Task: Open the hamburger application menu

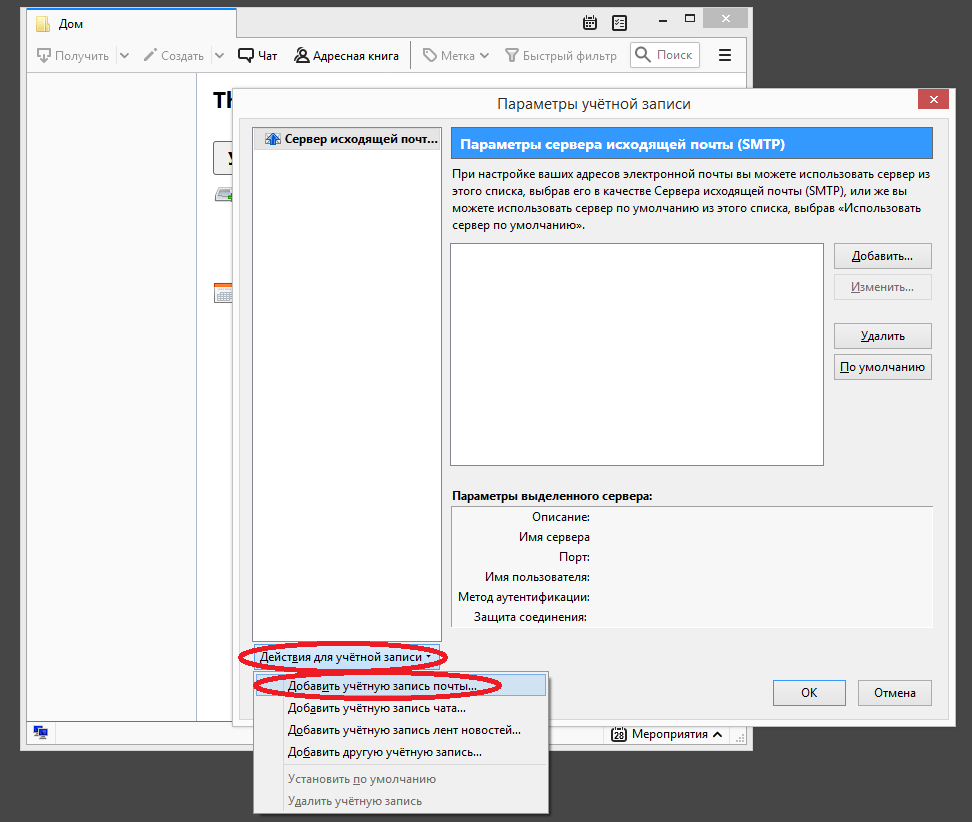Action: [x=725, y=56]
